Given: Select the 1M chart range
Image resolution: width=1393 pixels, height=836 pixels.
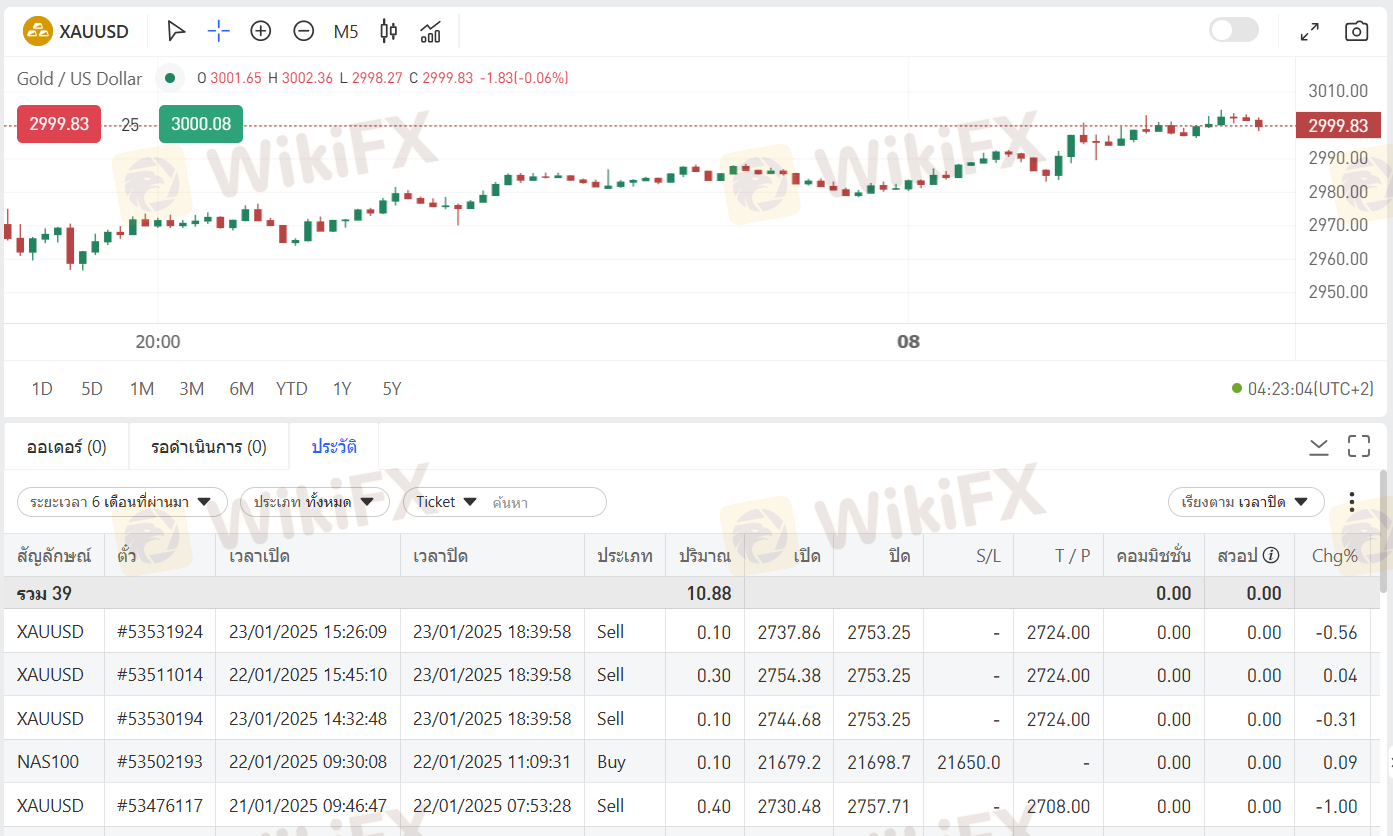Looking at the screenshot, I should pyautogui.click(x=142, y=389).
